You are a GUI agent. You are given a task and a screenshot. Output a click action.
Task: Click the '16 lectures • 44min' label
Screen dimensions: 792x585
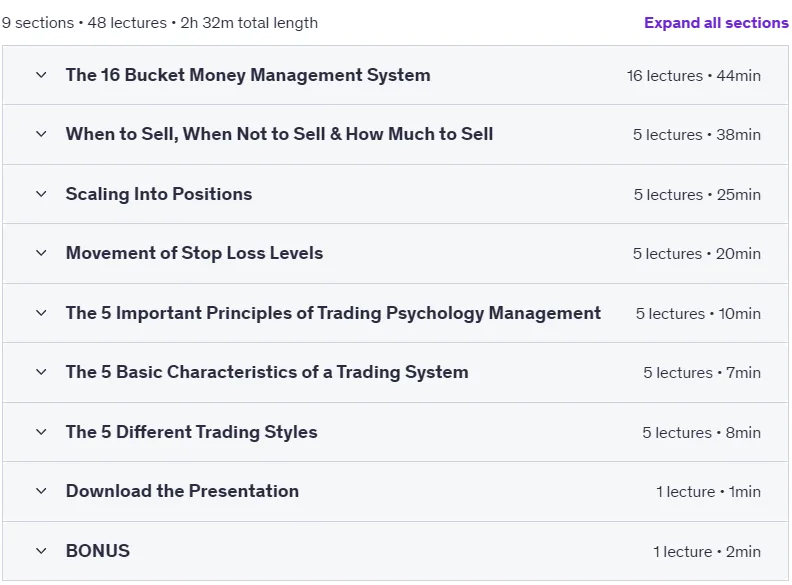694,76
